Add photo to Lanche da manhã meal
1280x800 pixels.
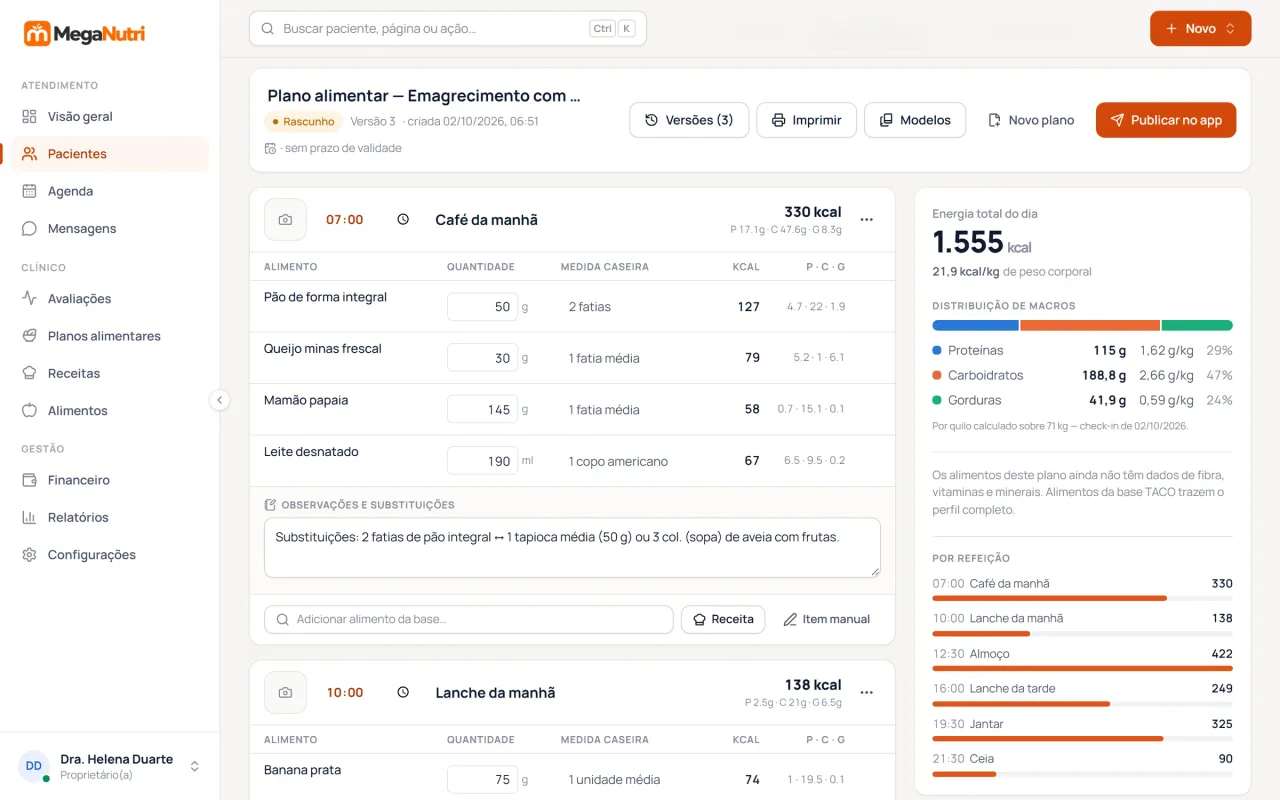coord(285,692)
